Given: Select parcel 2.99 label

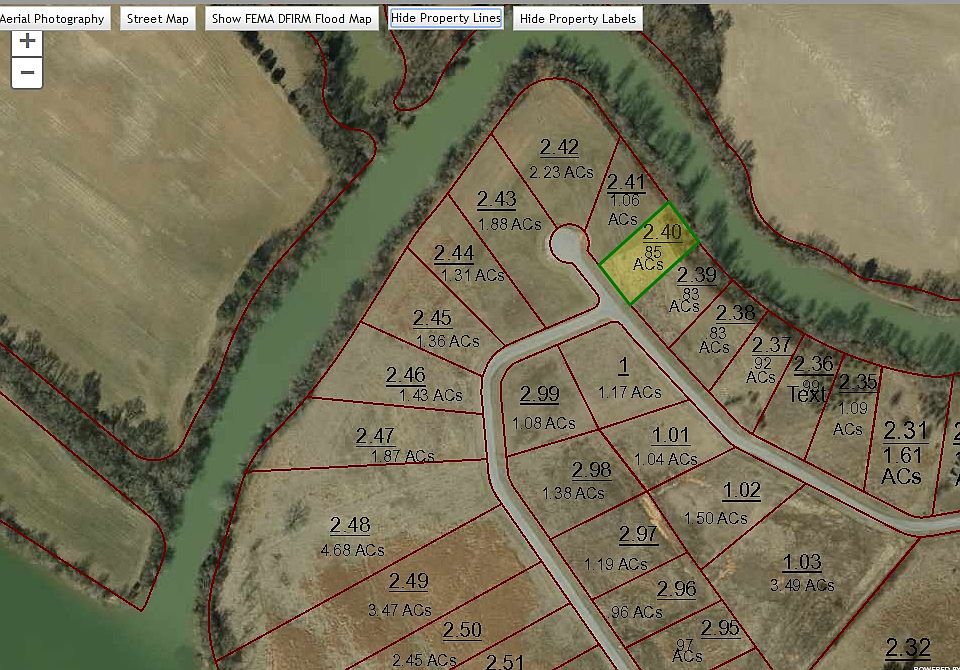Looking at the screenshot, I should (x=539, y=394).
